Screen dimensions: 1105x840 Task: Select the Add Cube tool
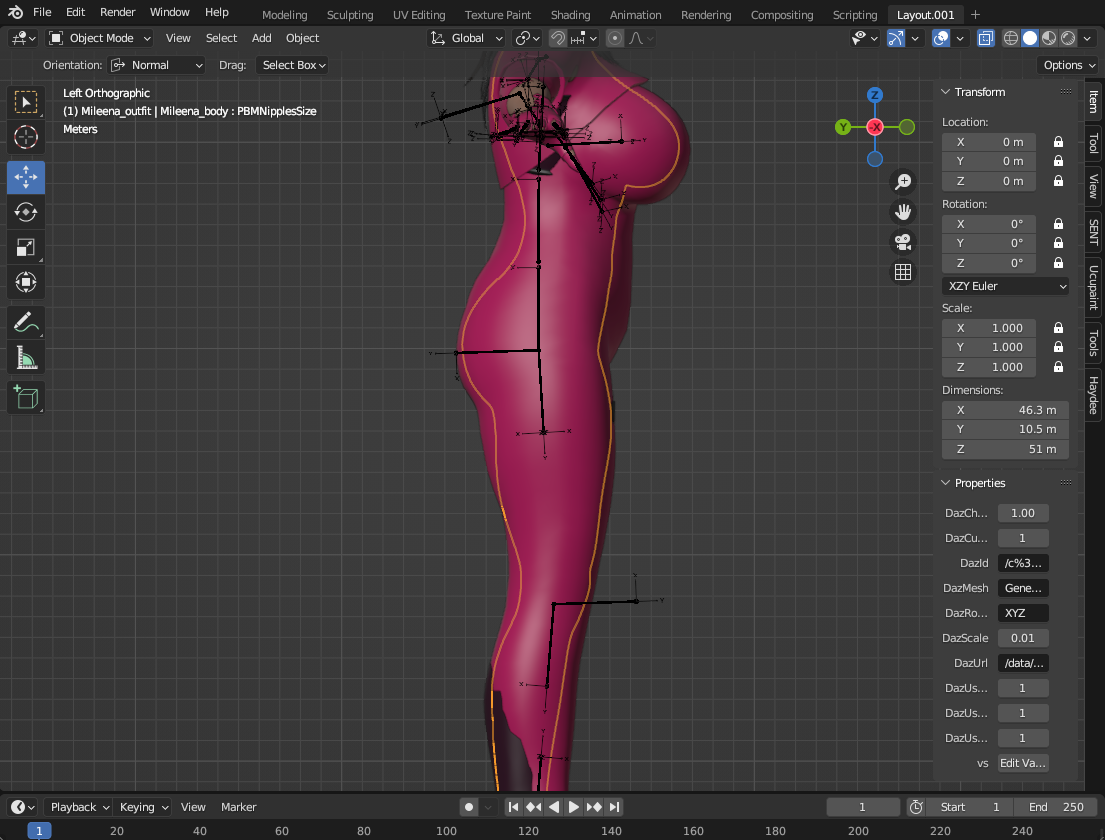[x=26, y=397]
